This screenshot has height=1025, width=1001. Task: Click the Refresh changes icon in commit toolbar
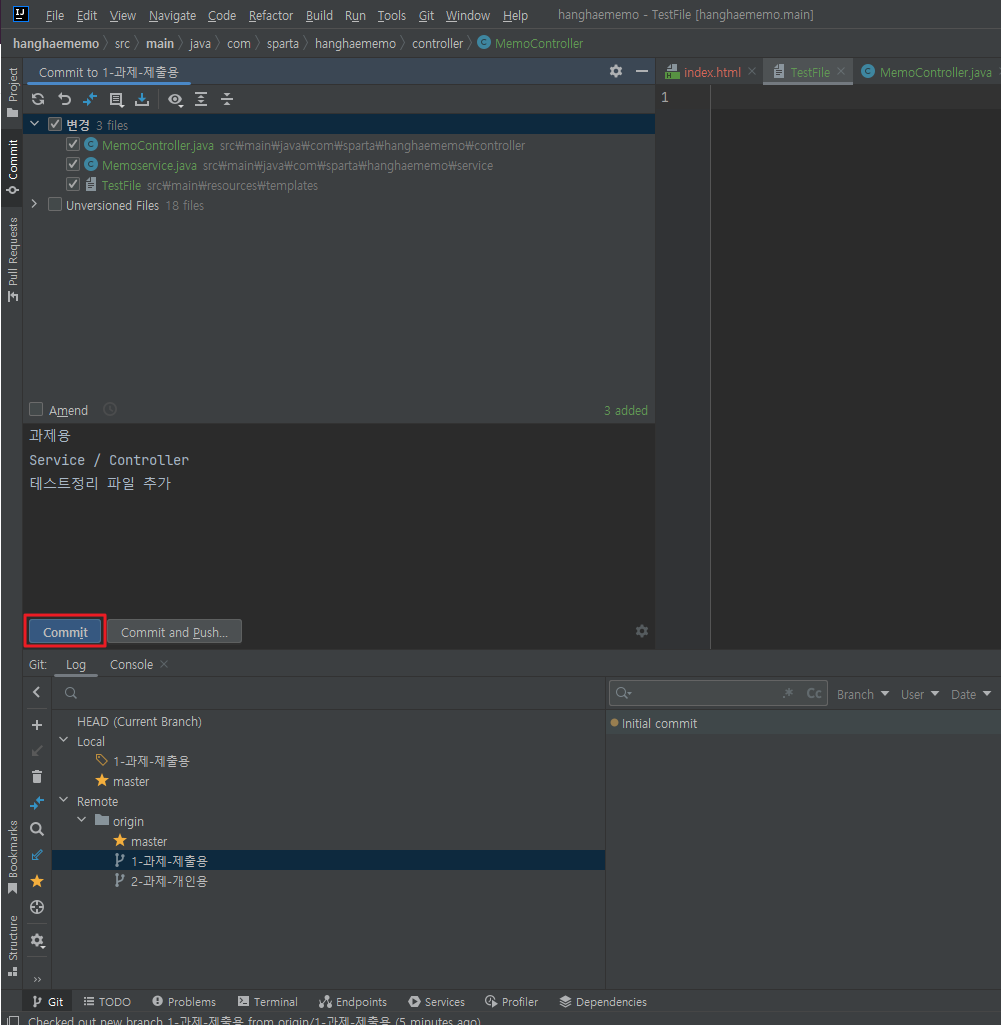[38, 99]
